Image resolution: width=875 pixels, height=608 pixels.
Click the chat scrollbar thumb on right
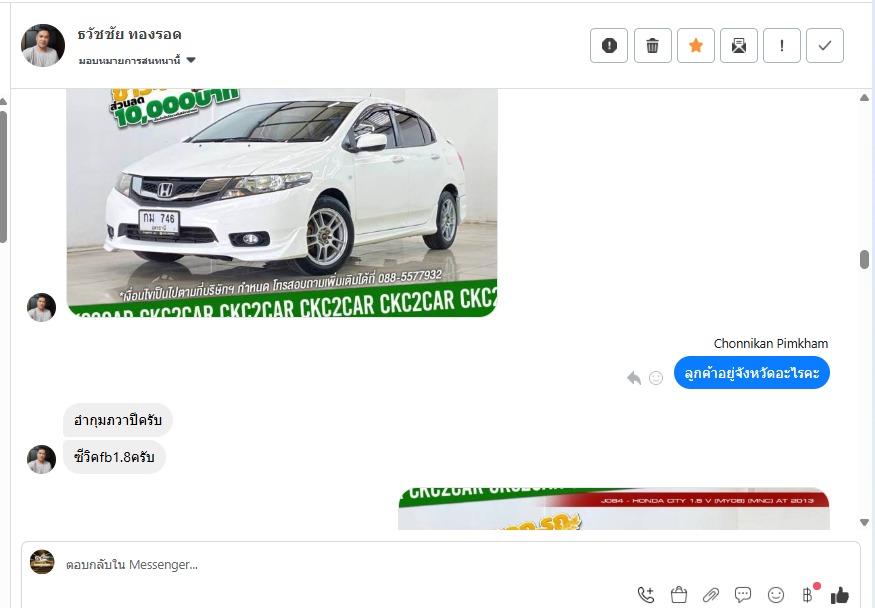coord(864,259)
